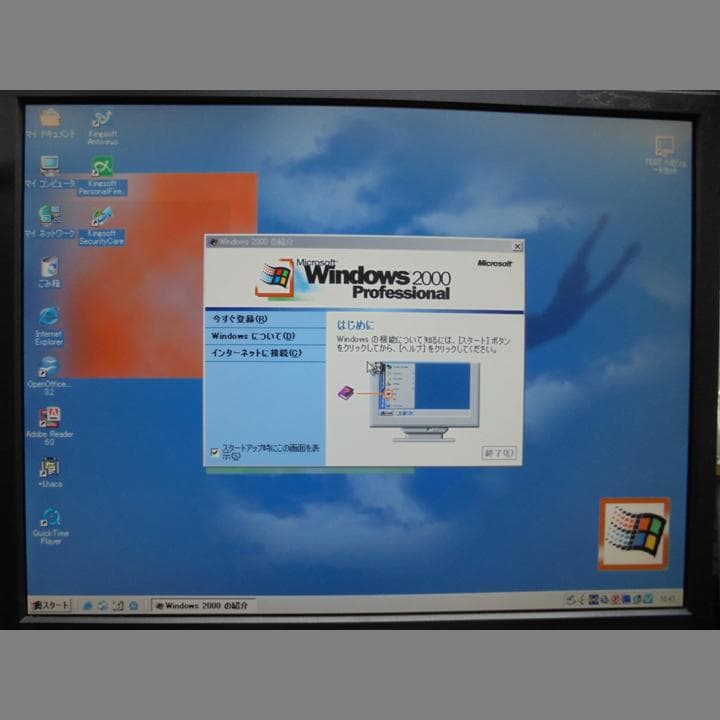Screen dimensions: 720x720
Task: Choose 今すぐ登録(R) in the dialog
Action: click(x=265, y=319)
